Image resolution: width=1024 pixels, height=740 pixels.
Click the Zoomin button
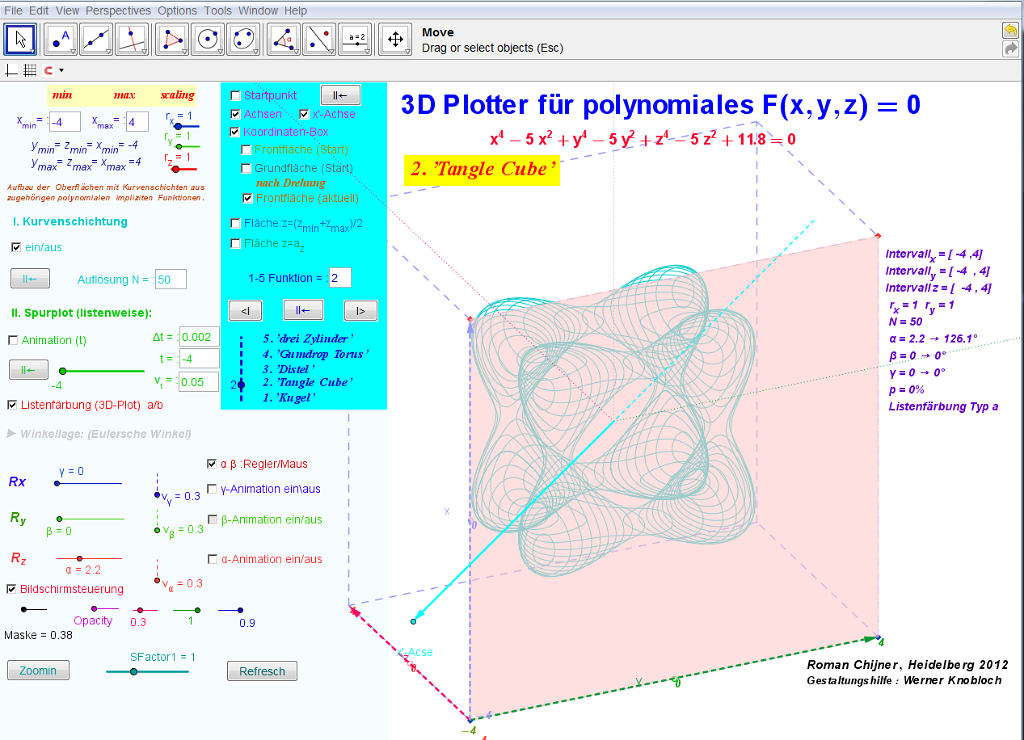(x=38, y=671)
